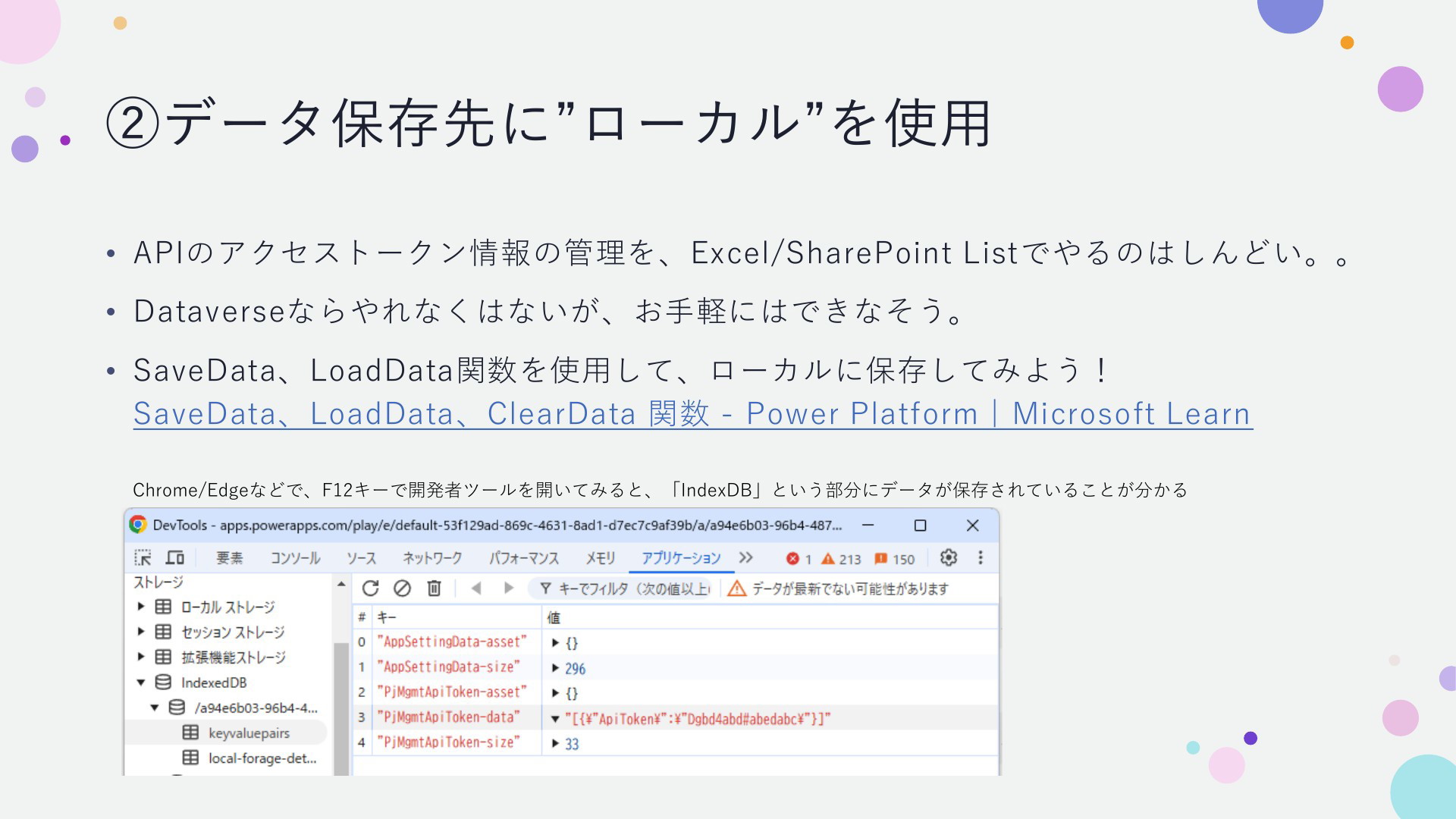Click the delete trash icon
The height and width of the screenshot is (819, 1456).
coord(434,588)
